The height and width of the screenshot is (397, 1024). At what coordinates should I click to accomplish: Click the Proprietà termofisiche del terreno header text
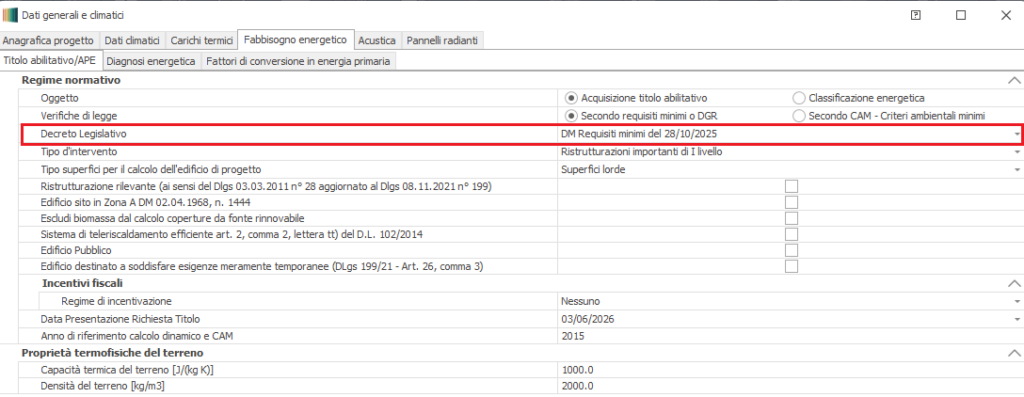(x=113, y=353)
